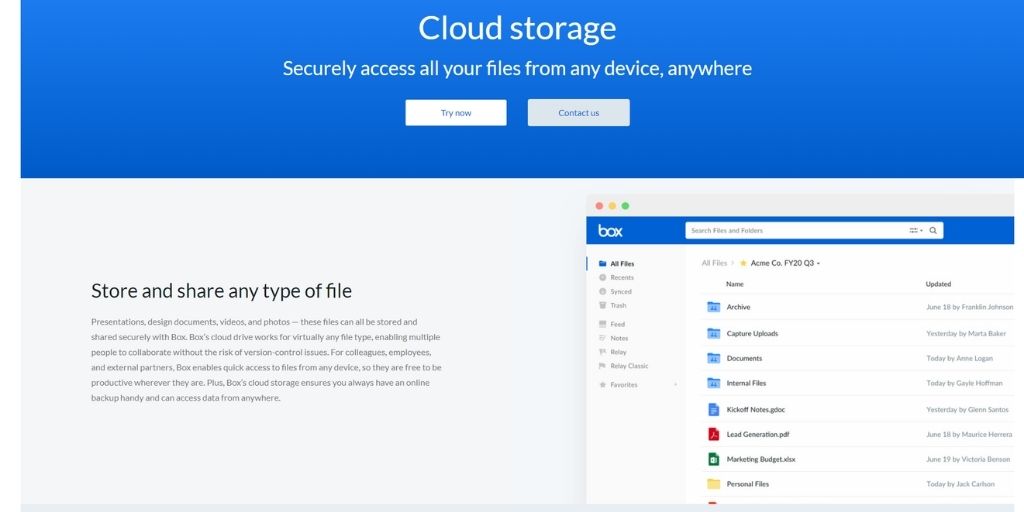Click the yellow star beside Acme Co. FY20 Q3

(743, 263)
